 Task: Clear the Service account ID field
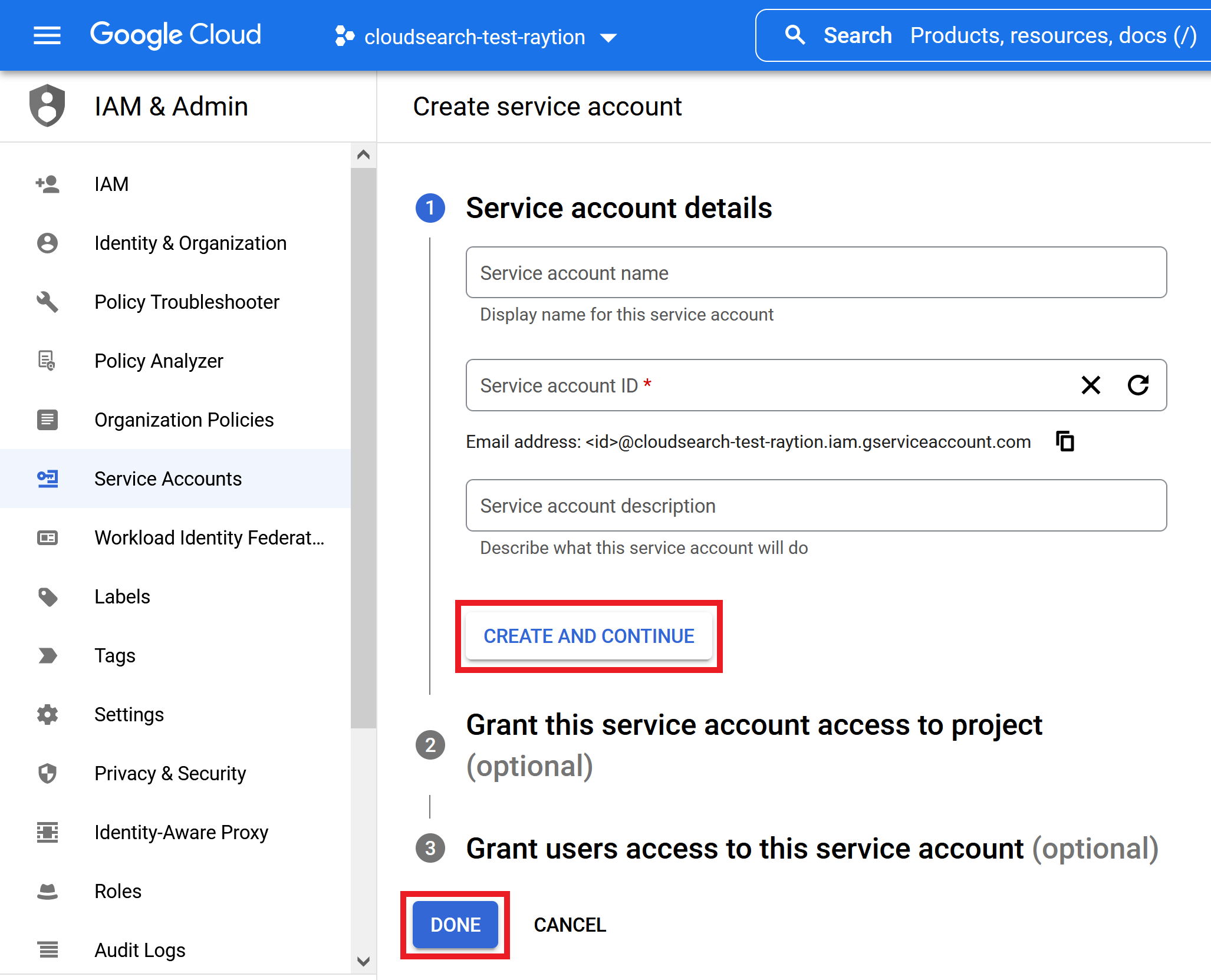[x=1091, y=385]
